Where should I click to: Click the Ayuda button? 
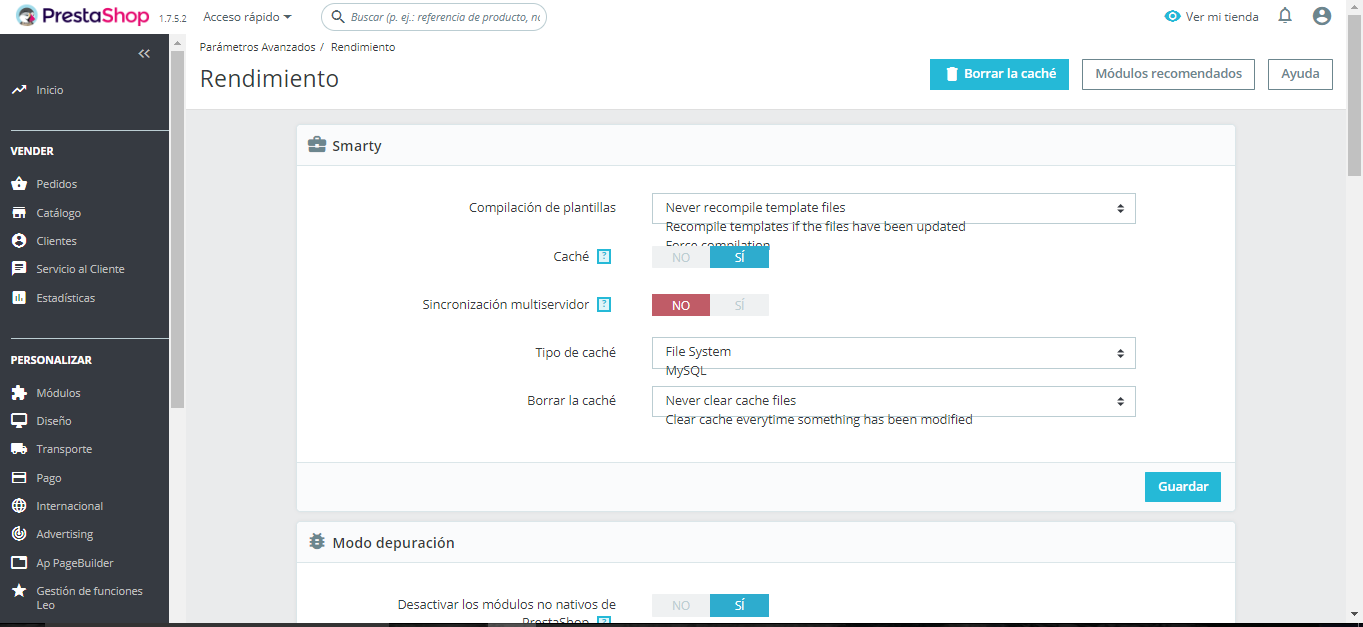(x=1300, y=74)
